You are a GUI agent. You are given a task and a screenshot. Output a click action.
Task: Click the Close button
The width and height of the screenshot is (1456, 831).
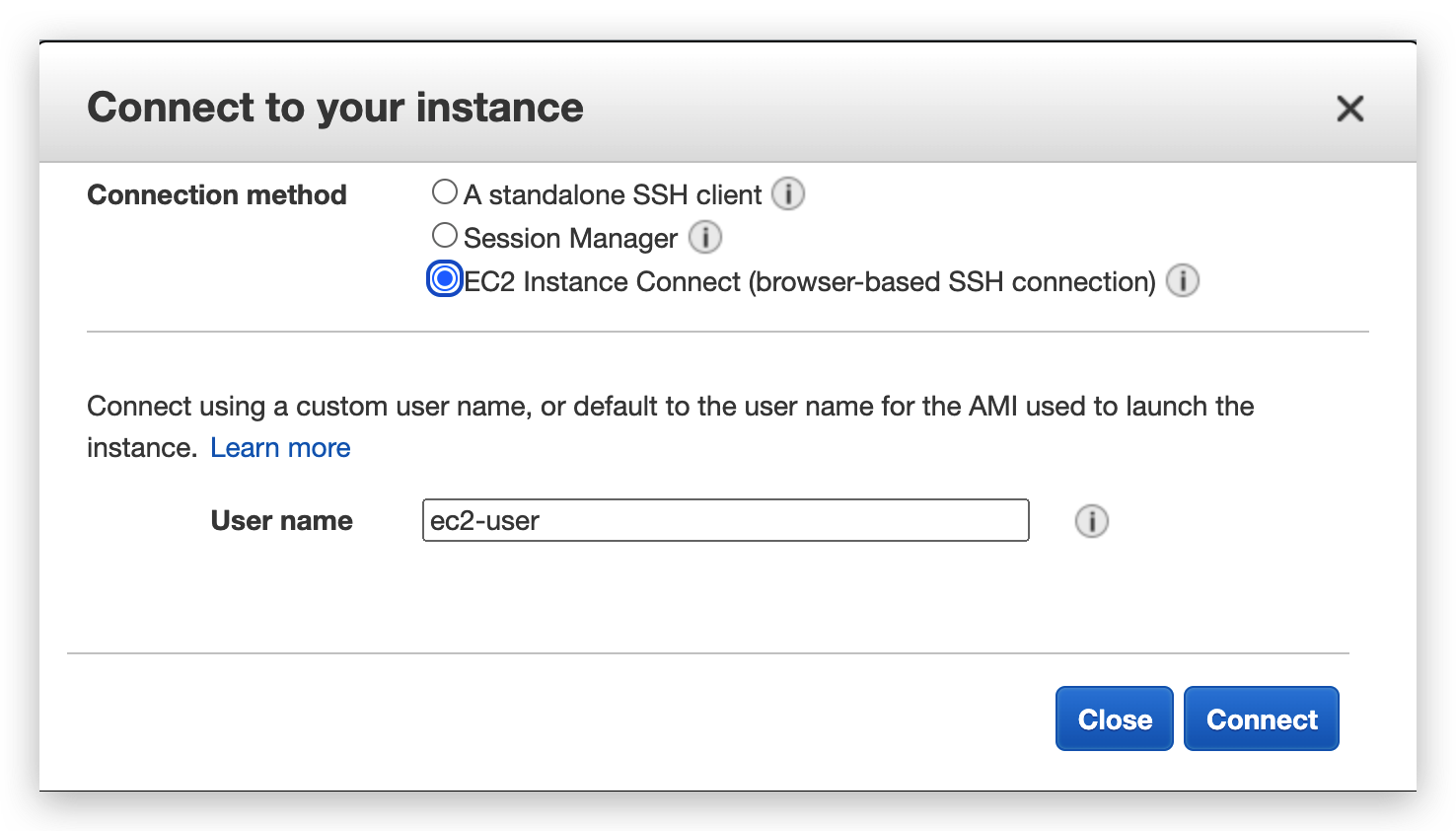pos(1115,718)
